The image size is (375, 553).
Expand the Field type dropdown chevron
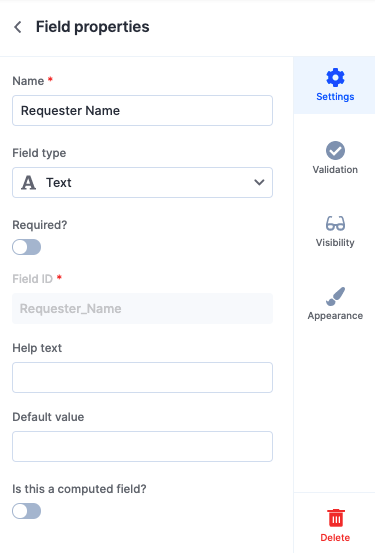(x=259, y=182)
